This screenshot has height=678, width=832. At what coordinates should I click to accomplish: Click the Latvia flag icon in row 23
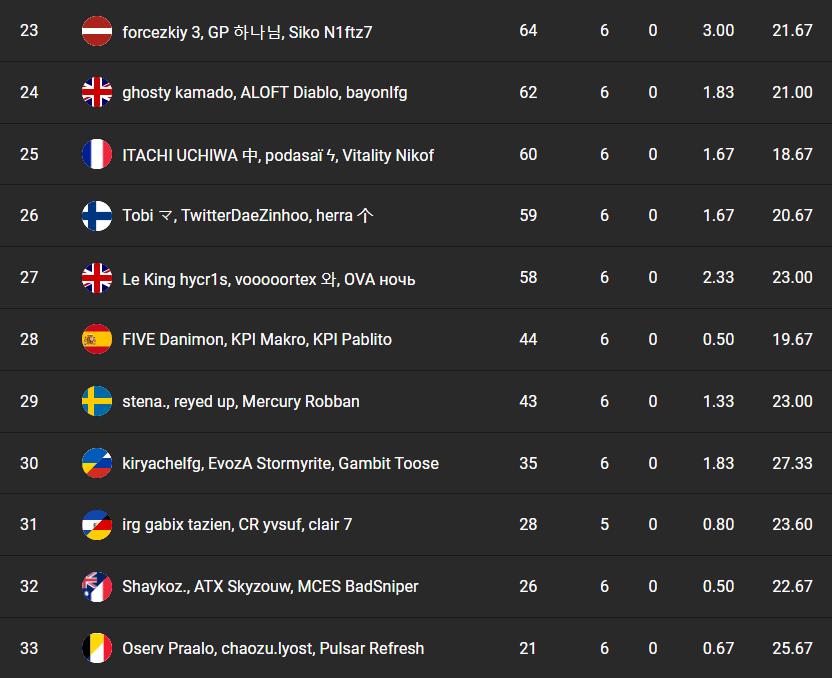coord(97,31)
